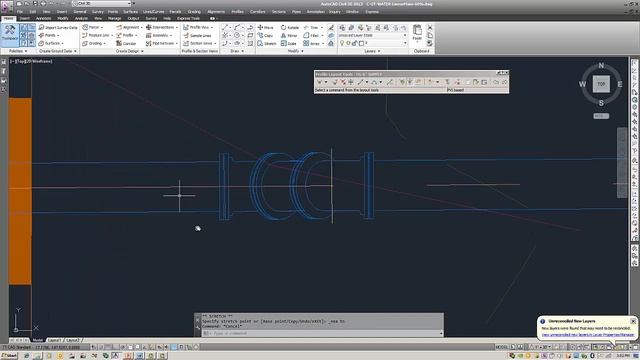
Task: Select the Move tool
Action: tap(265, 27)
